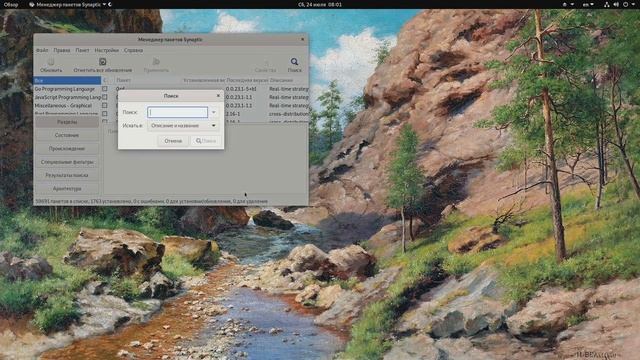Screen dimensions: 640x360
Task: Select the Результаты поиска filter button
Action: tap(67, 175)
